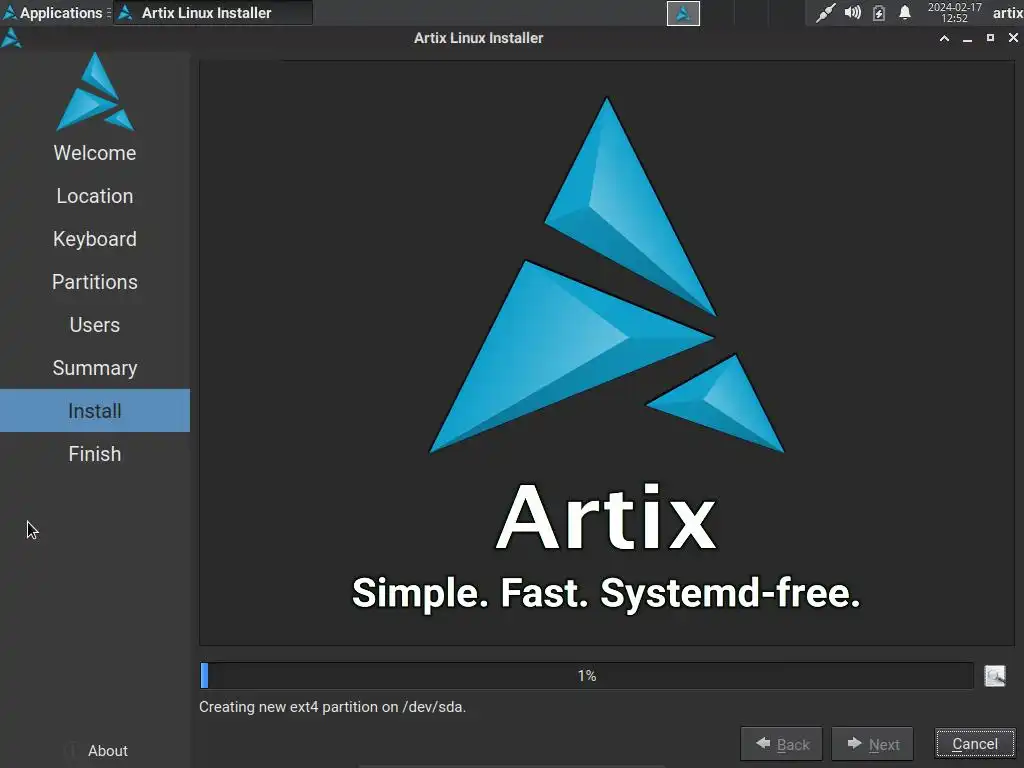Screen dimensions: 1024x768
Task: Cancel the installation
Action: click(974, 744)
